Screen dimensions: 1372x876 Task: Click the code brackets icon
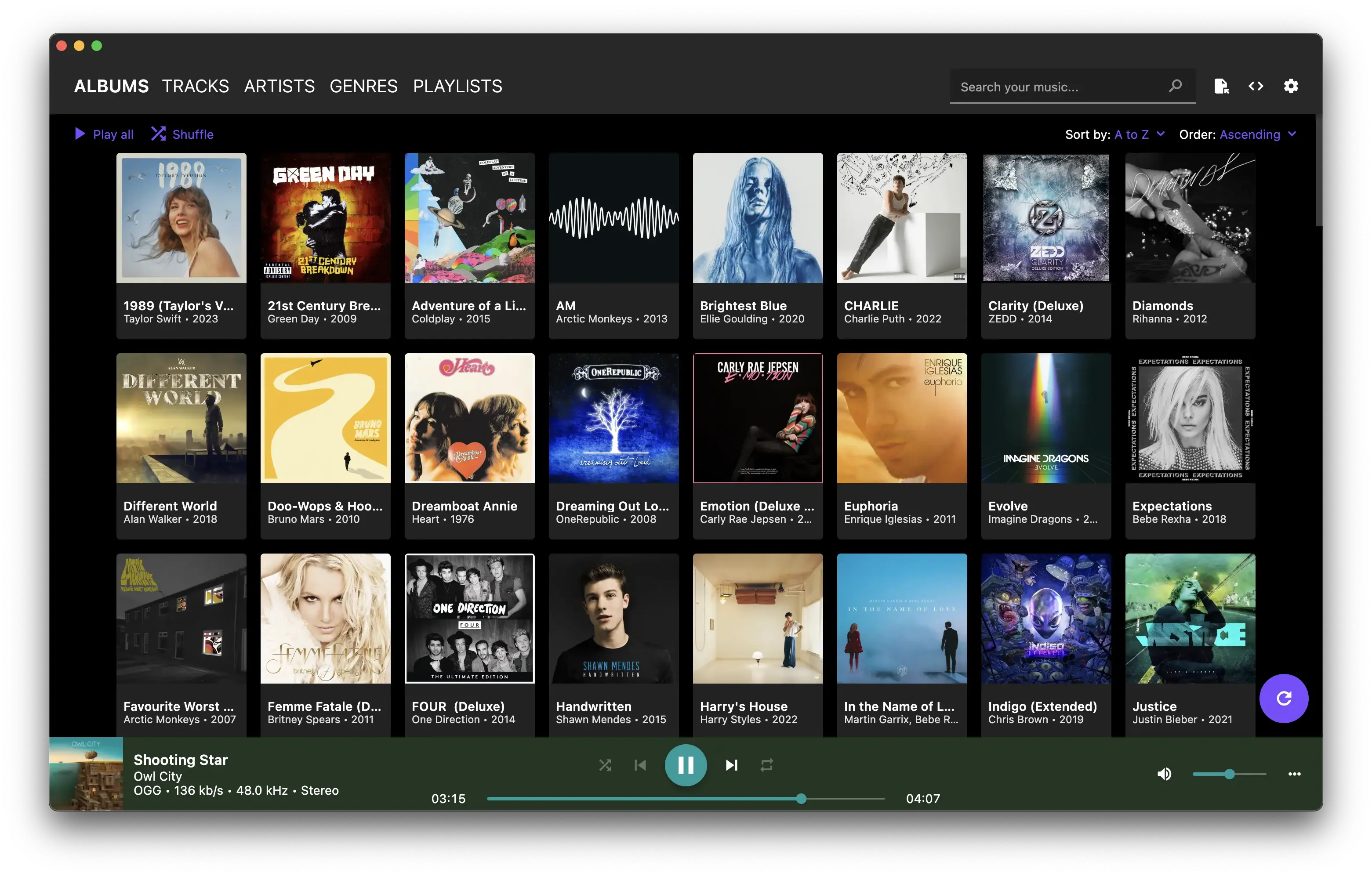[1256, 86]
